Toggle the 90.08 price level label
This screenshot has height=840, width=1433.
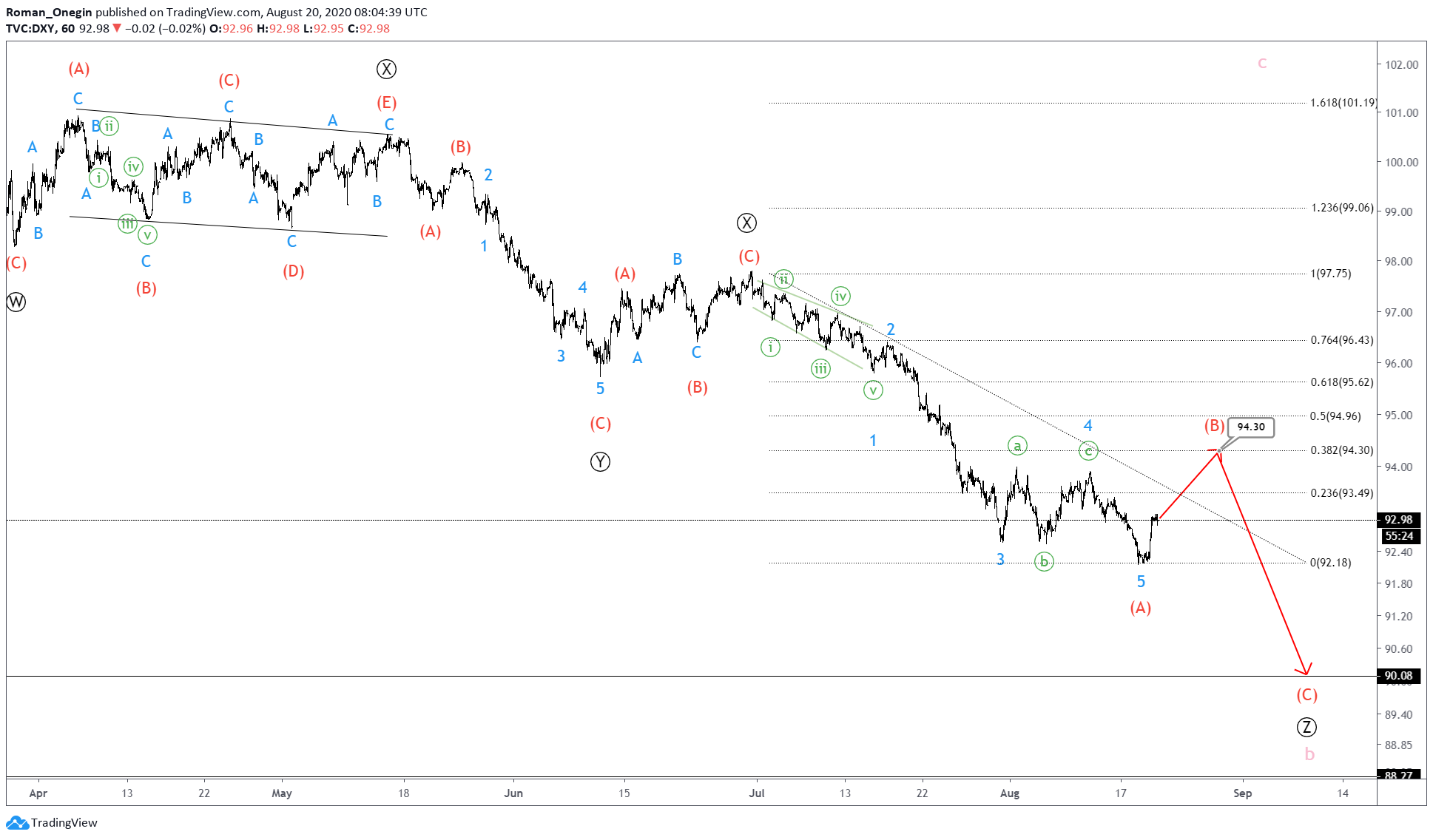point(1397,676)
